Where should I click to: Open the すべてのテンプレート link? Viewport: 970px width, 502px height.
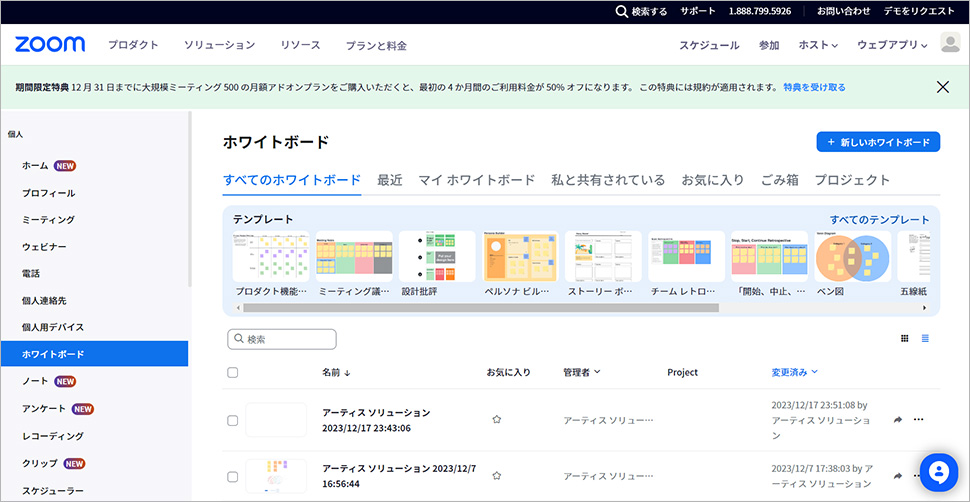[880, 220]
